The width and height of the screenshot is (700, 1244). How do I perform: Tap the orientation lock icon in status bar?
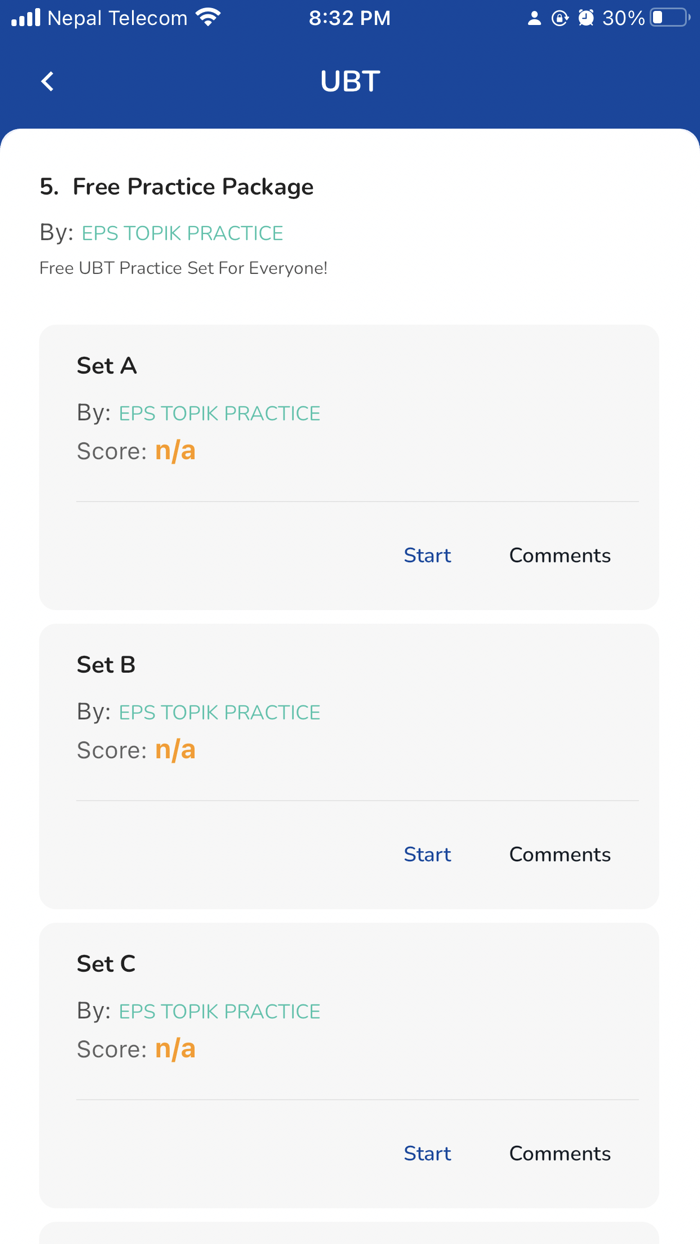[x=560, y=16]
